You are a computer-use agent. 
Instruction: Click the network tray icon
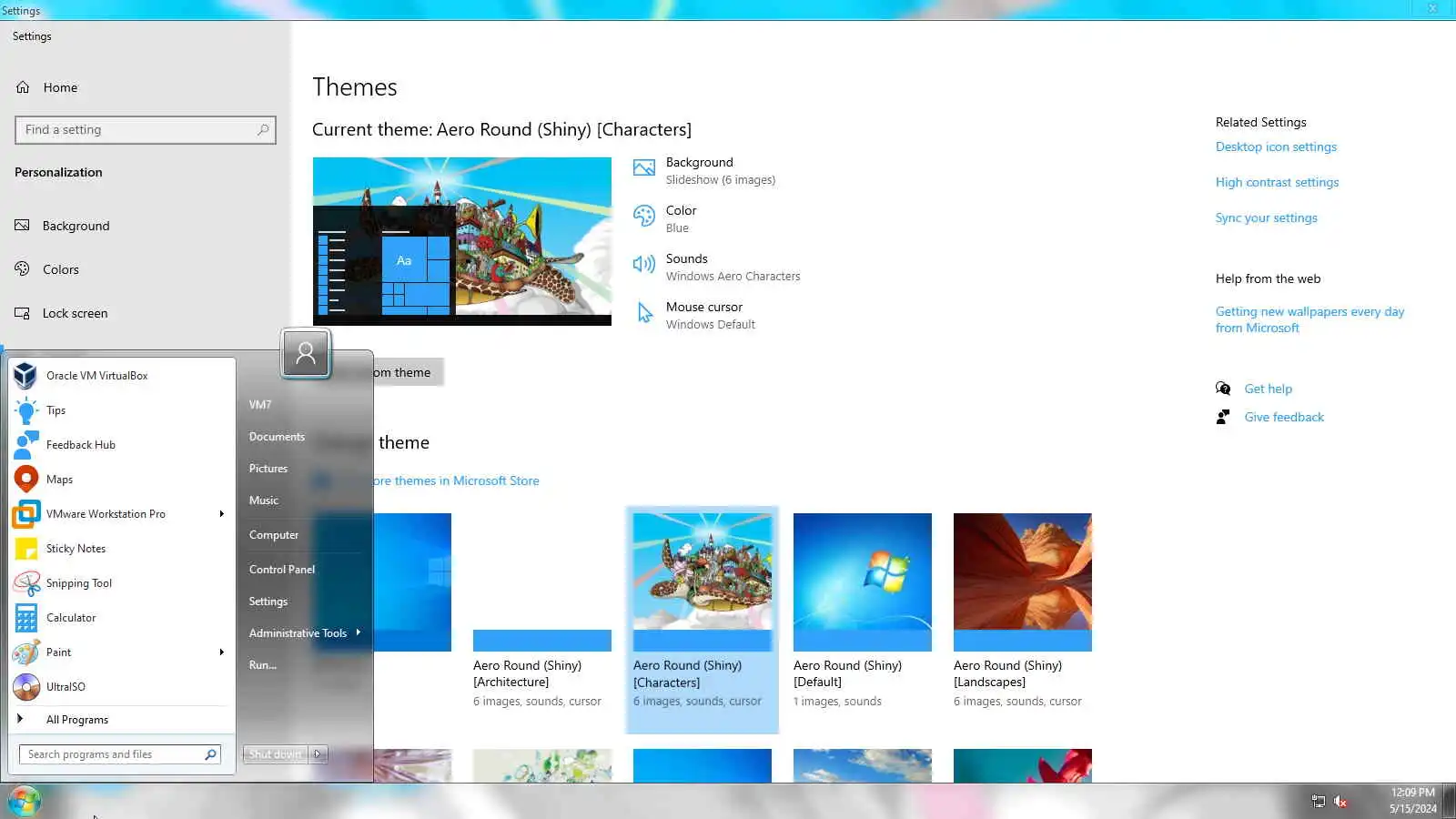point(1318,802)
